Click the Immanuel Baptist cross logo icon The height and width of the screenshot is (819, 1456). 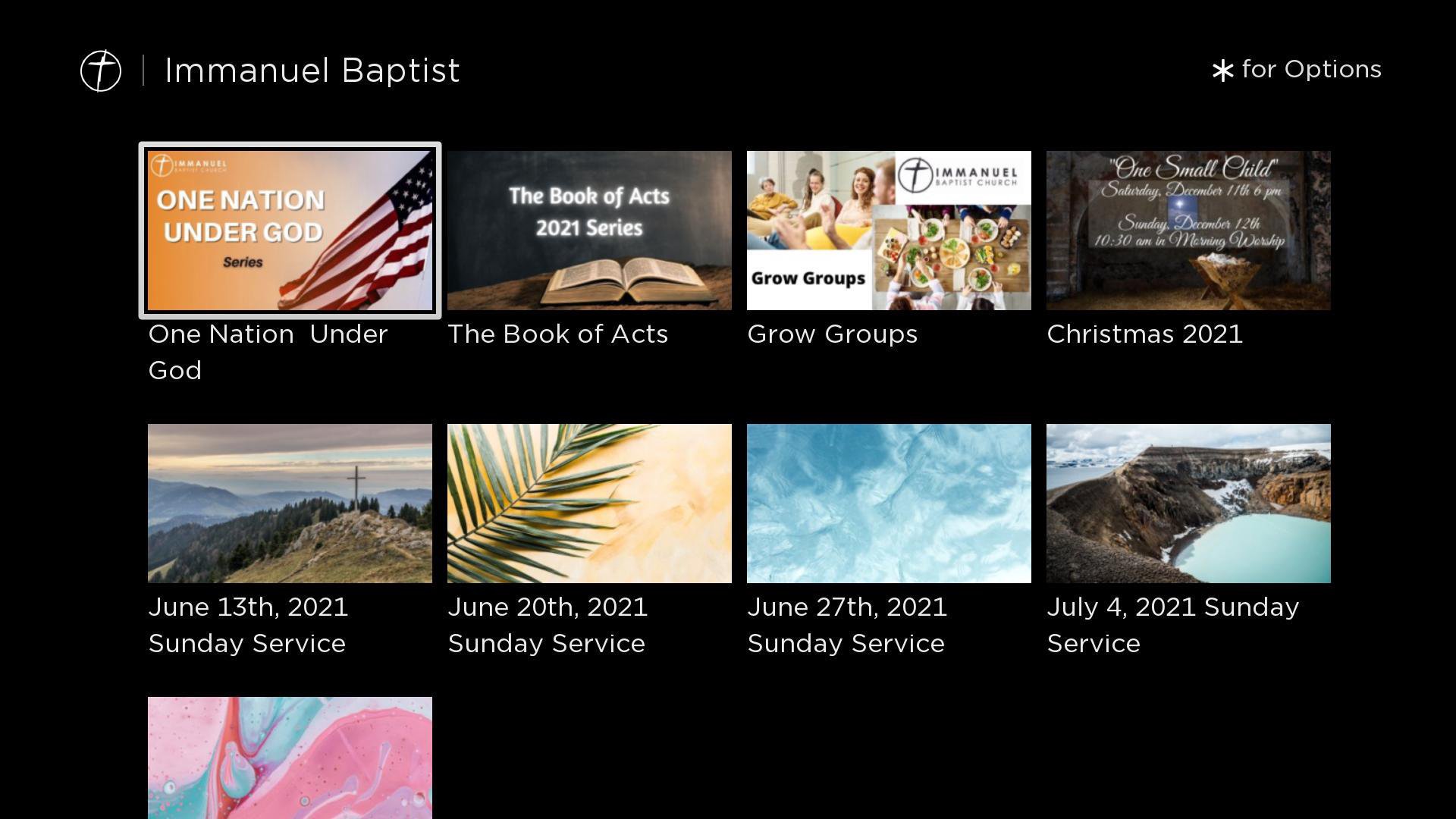click(x=101, y=71)
